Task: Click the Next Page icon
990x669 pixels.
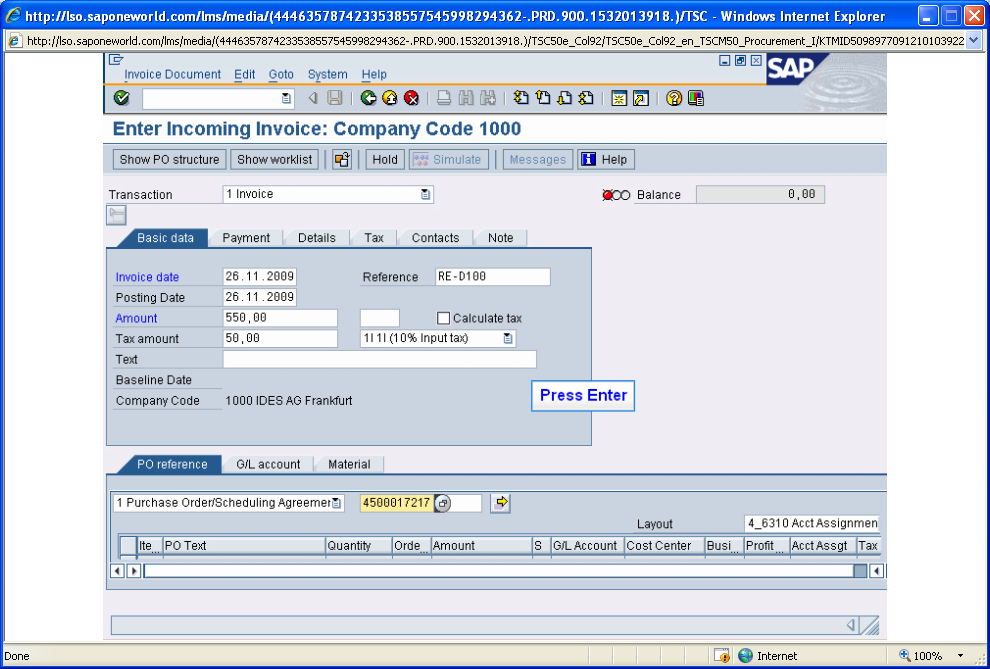Action: [564, 98]
